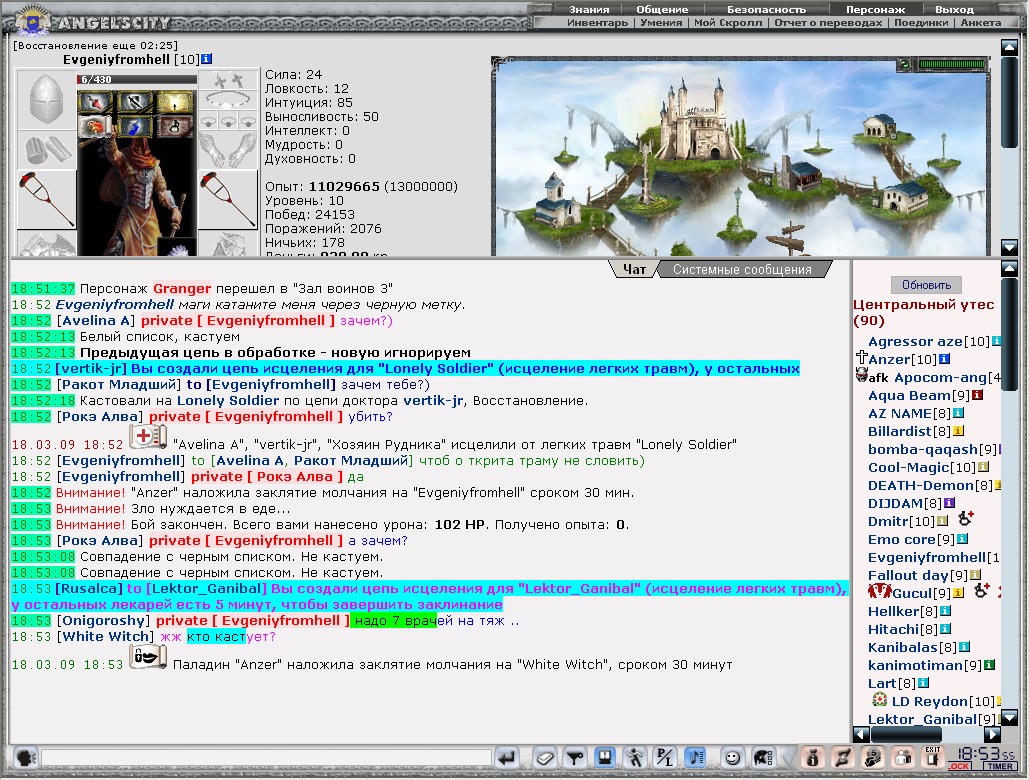Image resolution: width=1029 pixels, height=780 pixels.
Task: Click the blue potion effect icon on avatar
Action: point(136,126)
